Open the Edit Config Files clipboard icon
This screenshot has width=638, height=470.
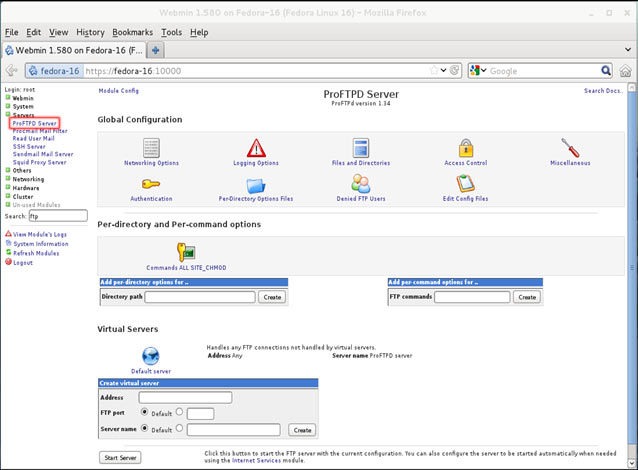click(x=465, y=184)
